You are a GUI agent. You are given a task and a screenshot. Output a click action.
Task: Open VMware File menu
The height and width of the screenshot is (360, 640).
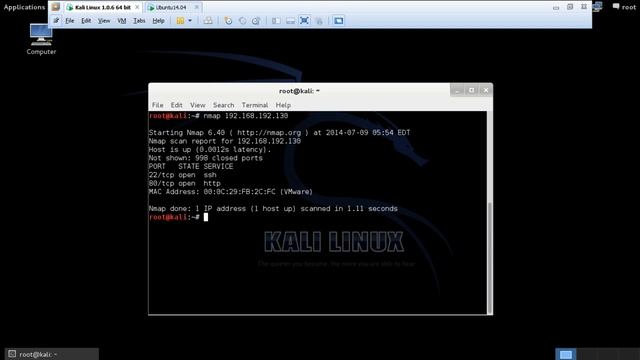(70, 20)
